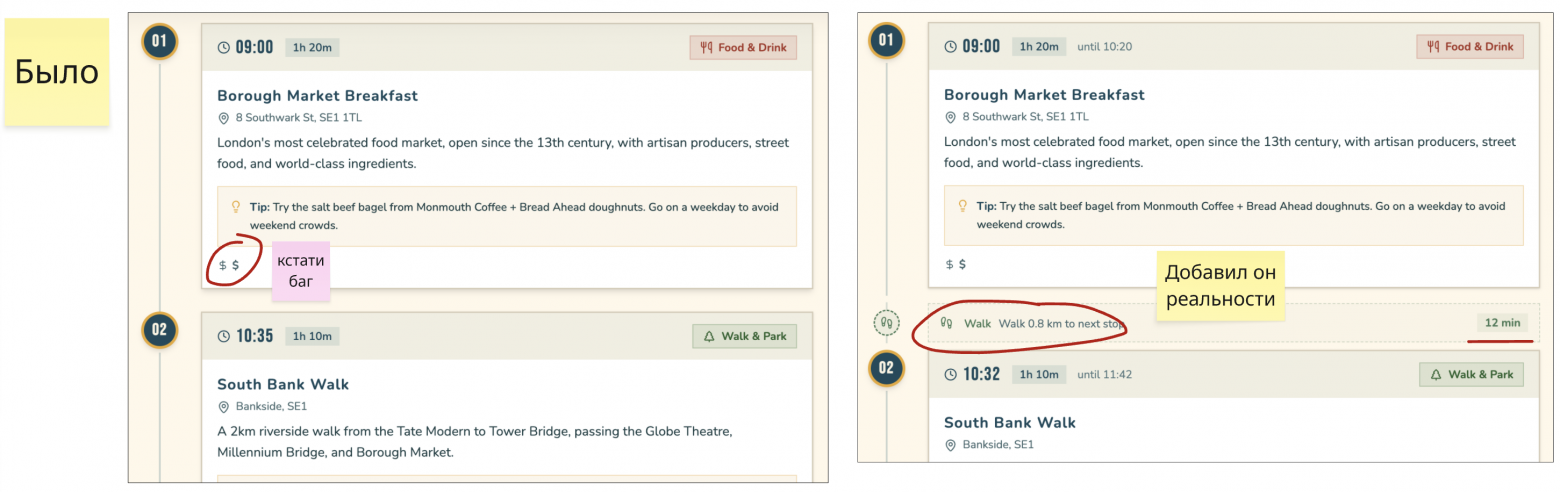Click the footsteps icon inside the Walk row
The width and height of the screenshot is (1560, 492).
tap(947, 323)
